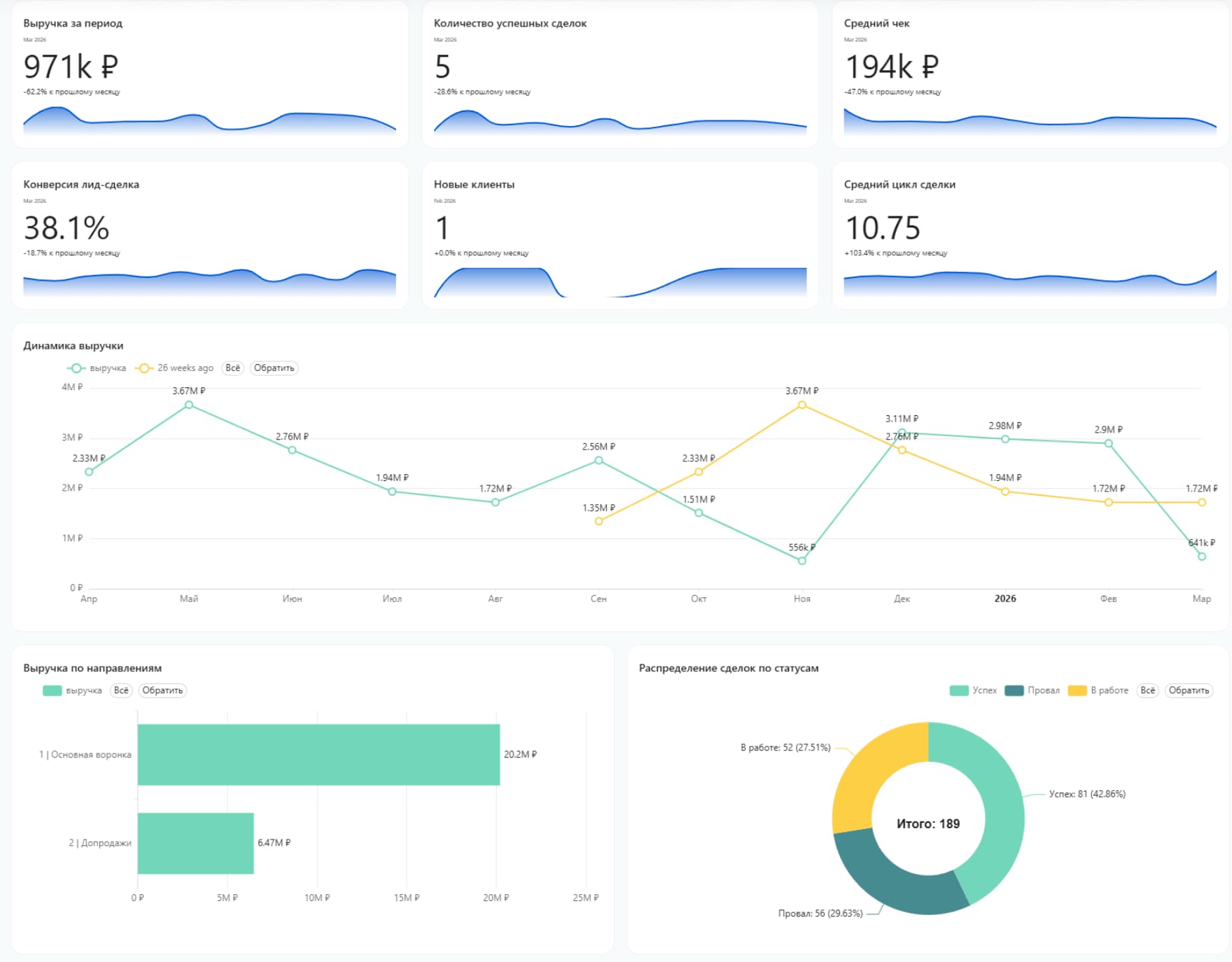The image size is (1232, 962).
Task: Toggle the green выручка series in Динамика выручки legend
Action: (97, 368)
